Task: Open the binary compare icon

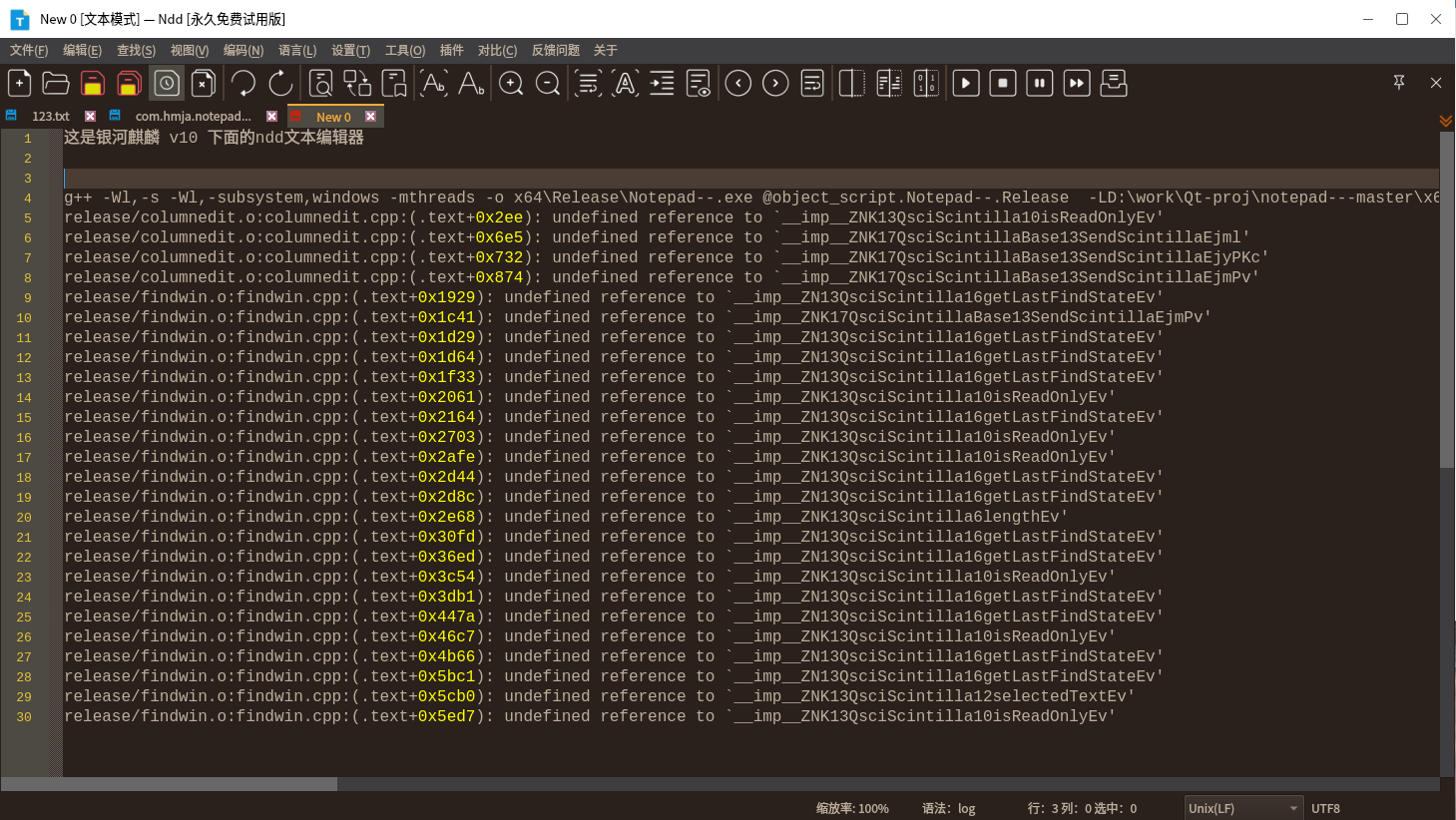Action: tap(926, 84)
